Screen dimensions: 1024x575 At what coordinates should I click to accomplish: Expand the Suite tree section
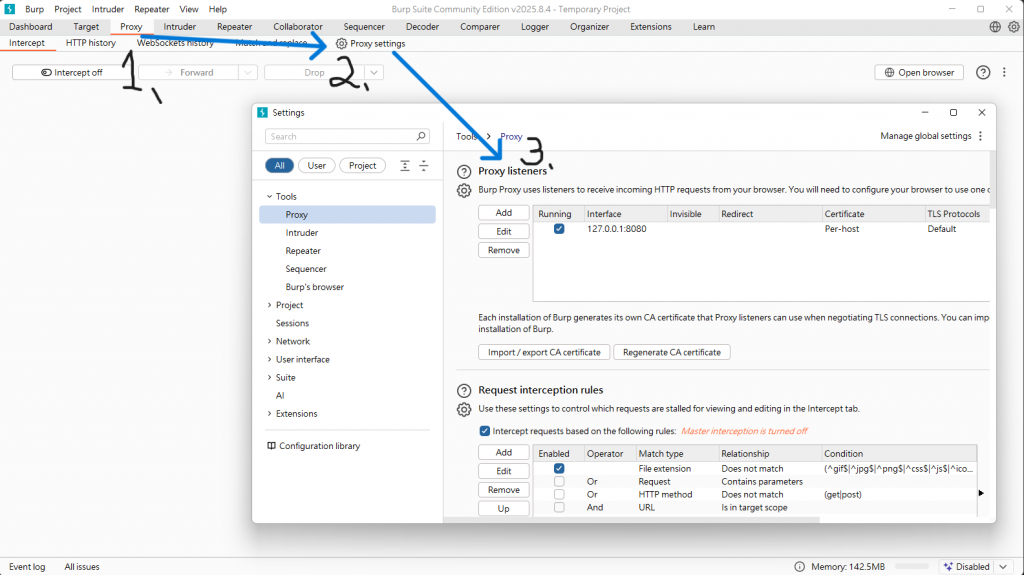pos(269,378)
